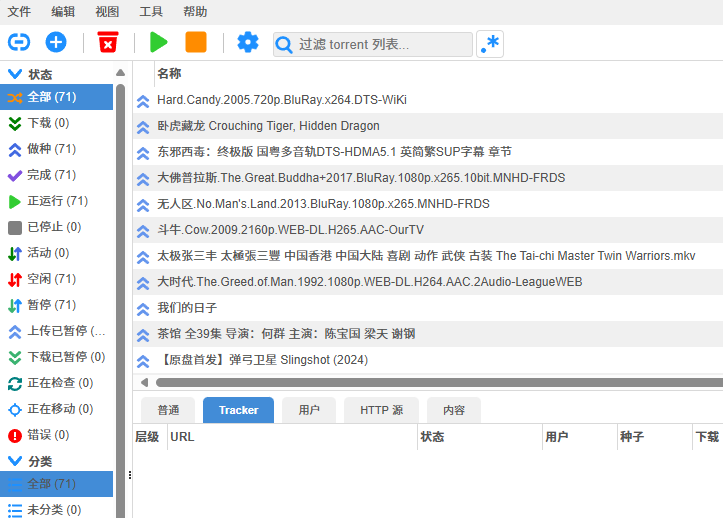Collapse the 状态 section chevron
The image size is (723, 518).
(x=14, y=74)
